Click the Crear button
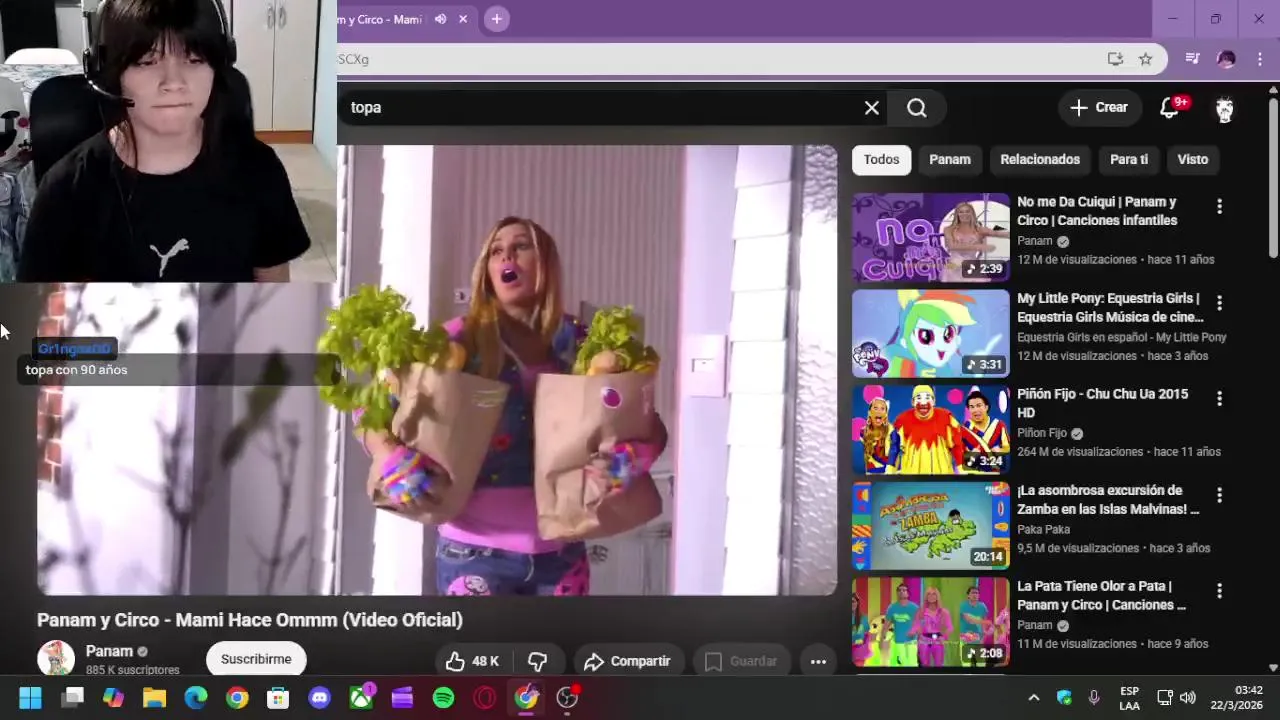Viewport: 1280px width, 720px height. coord(1099,108)
